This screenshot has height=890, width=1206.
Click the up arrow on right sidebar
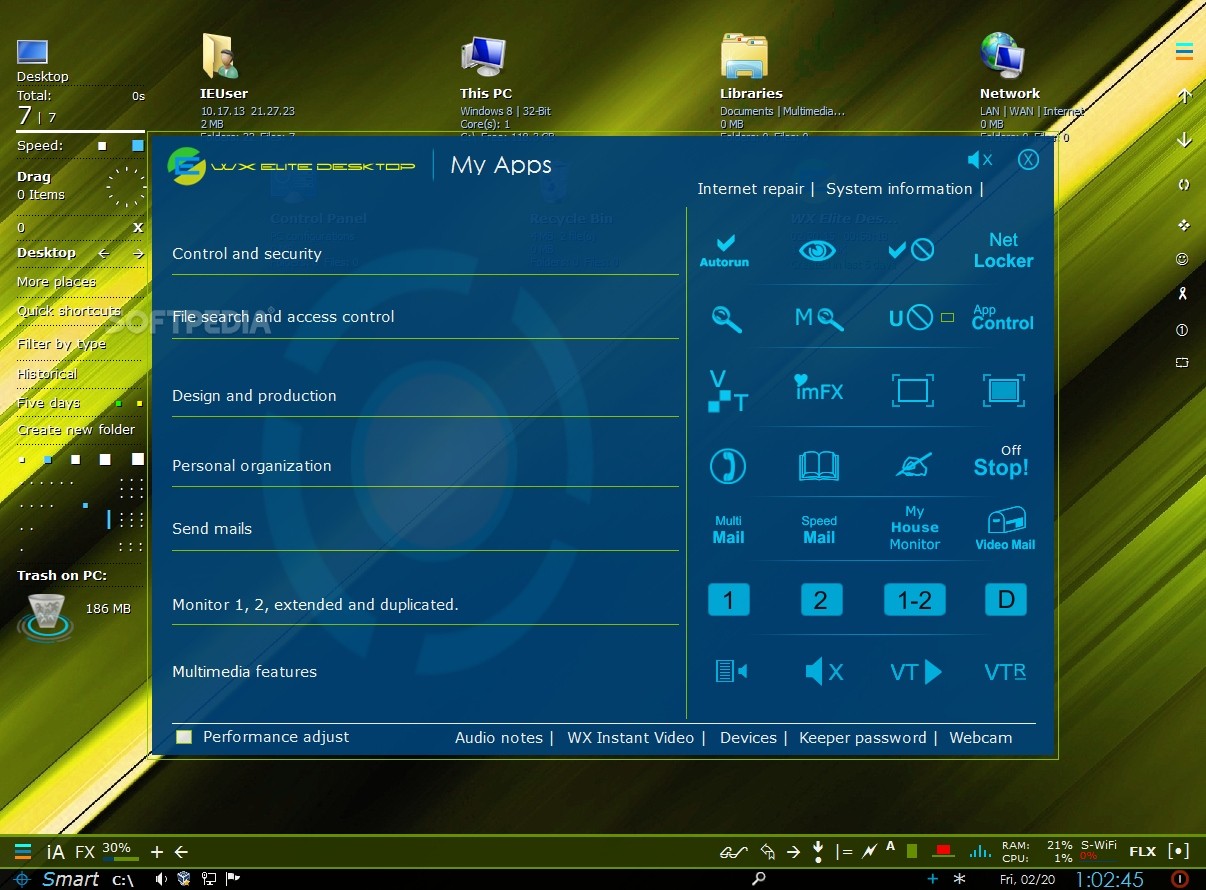(1185, 97)
